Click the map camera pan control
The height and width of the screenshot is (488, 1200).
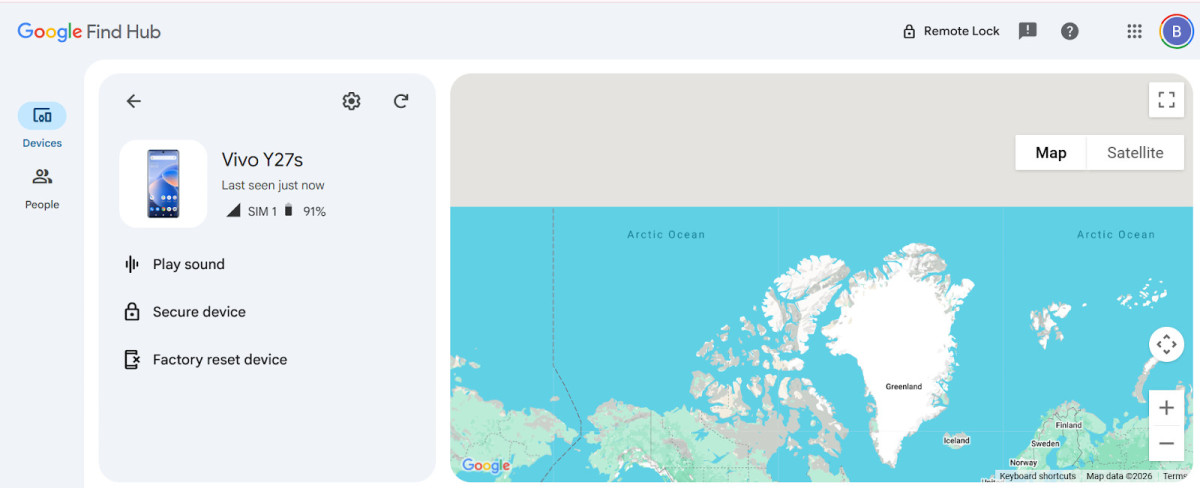coord(1166,344)
